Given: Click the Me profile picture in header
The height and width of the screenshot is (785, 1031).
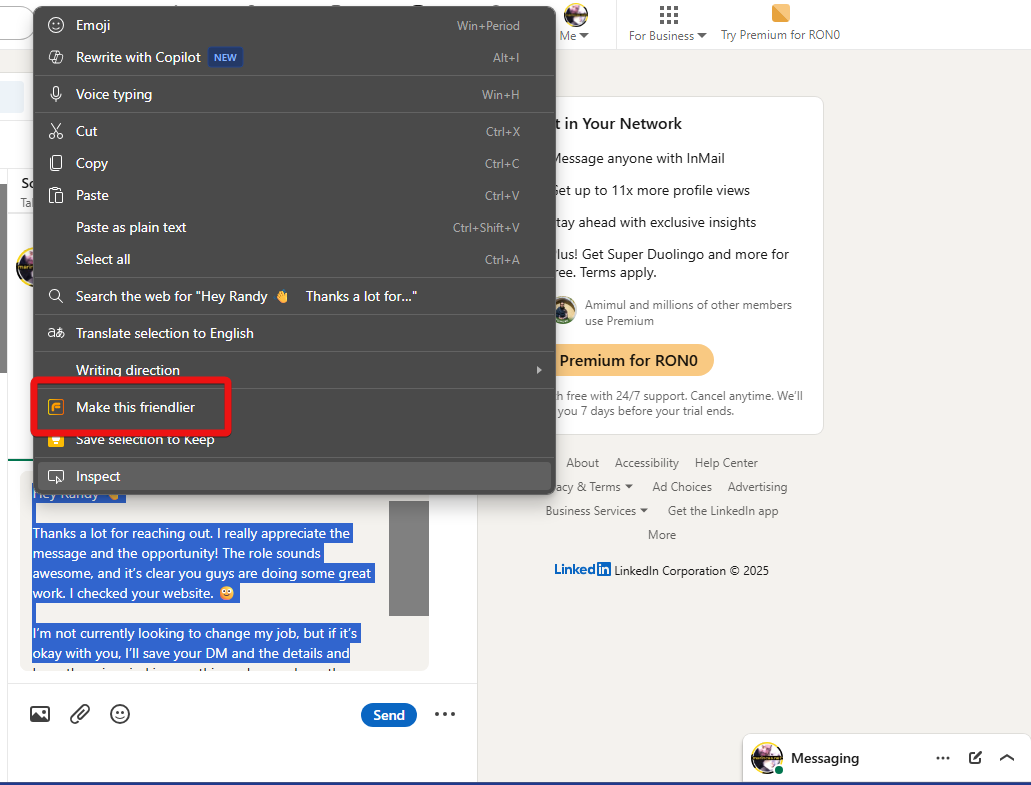Looking at the screenshot, I should click(x=576, y=14).
